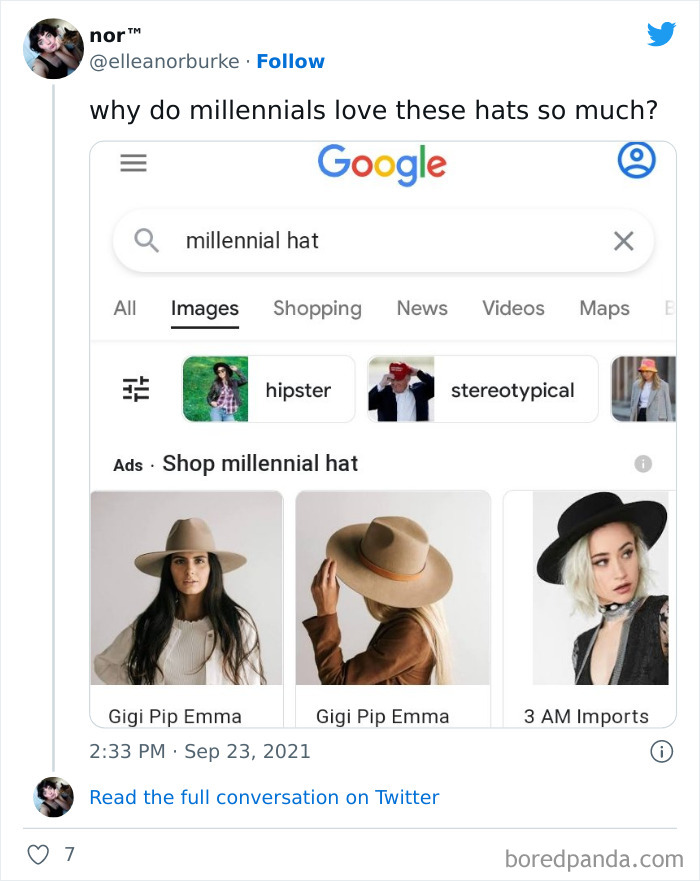Click the Google account profile icon

[636, 161]
